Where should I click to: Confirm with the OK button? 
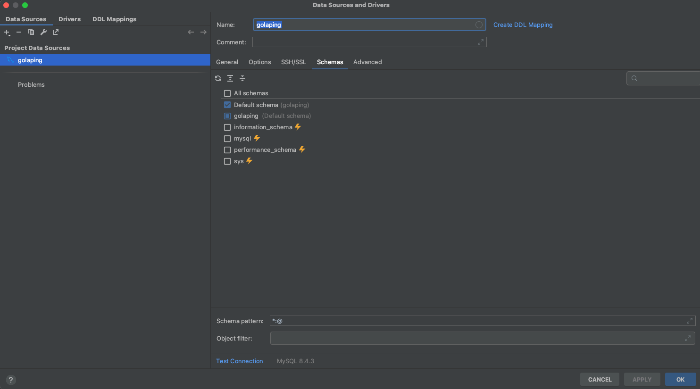[x=680, y=379]
